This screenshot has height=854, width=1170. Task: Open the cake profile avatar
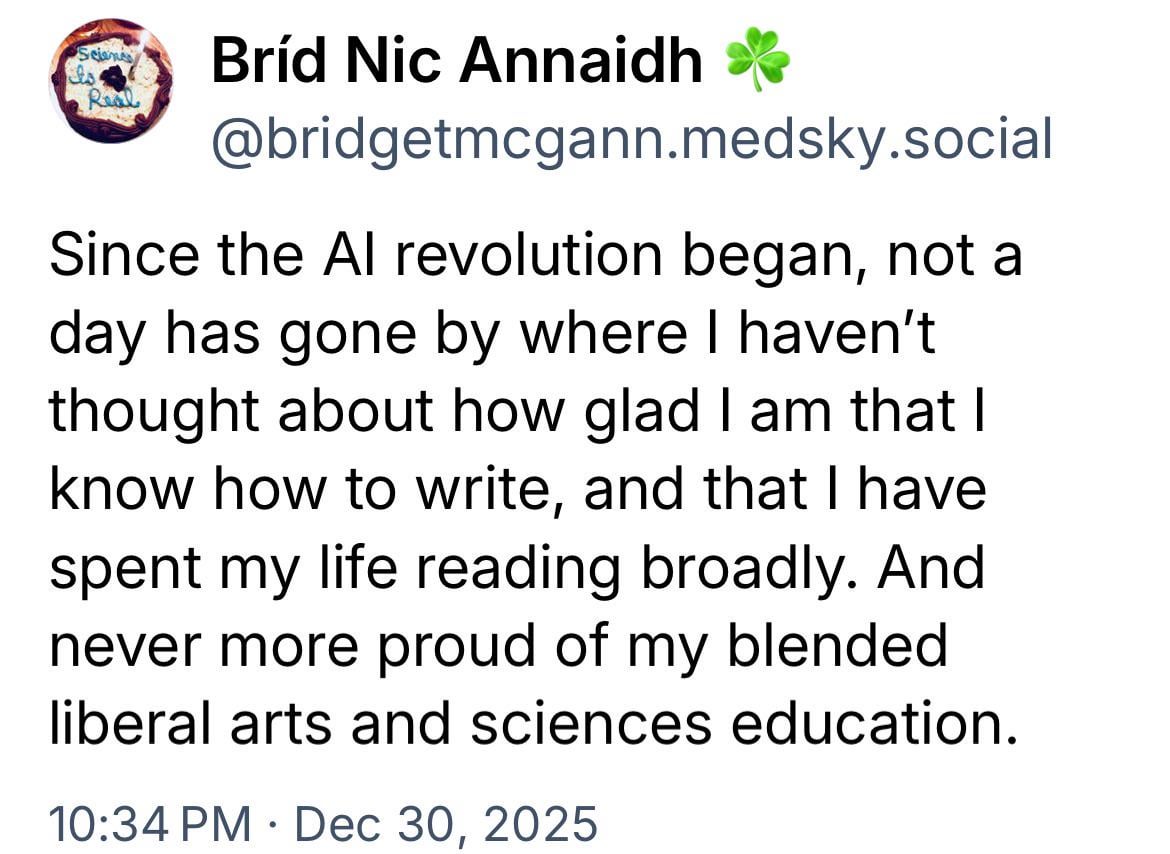(x=111, y=80)
